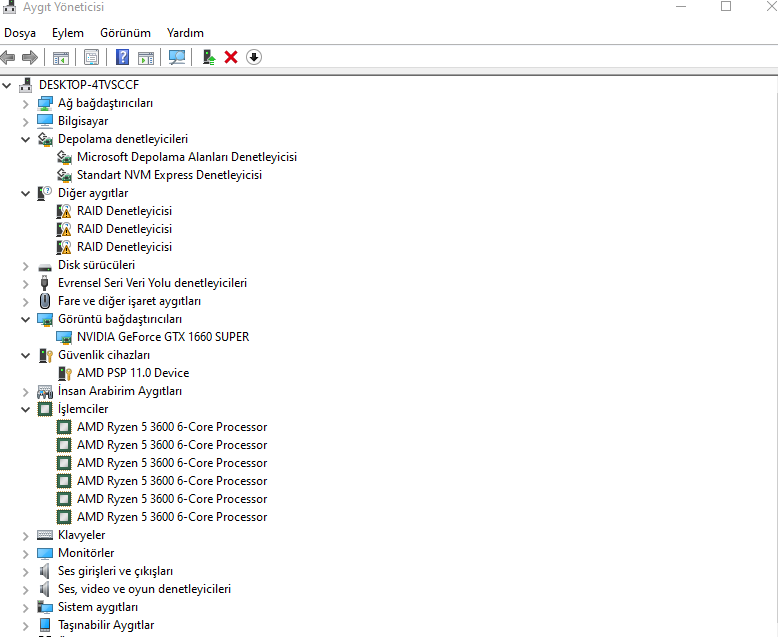Select the Monitörler display icon
This screenshot has height=637, width=778.
tap(45, 553)
